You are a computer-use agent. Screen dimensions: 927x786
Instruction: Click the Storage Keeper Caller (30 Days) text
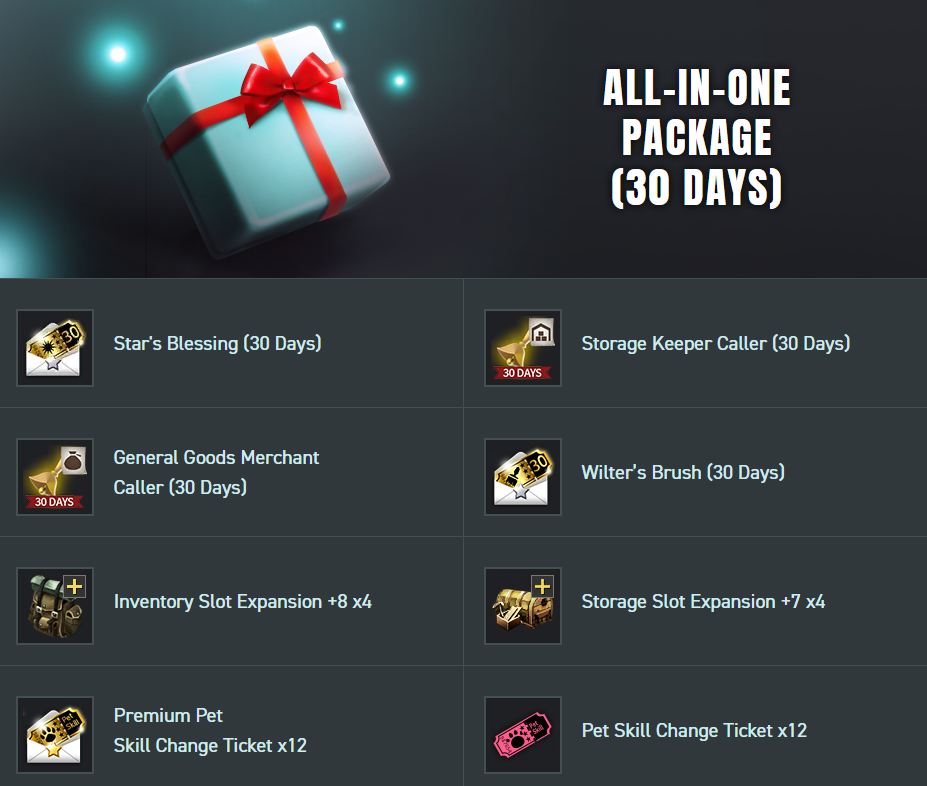tap(715, 343)
